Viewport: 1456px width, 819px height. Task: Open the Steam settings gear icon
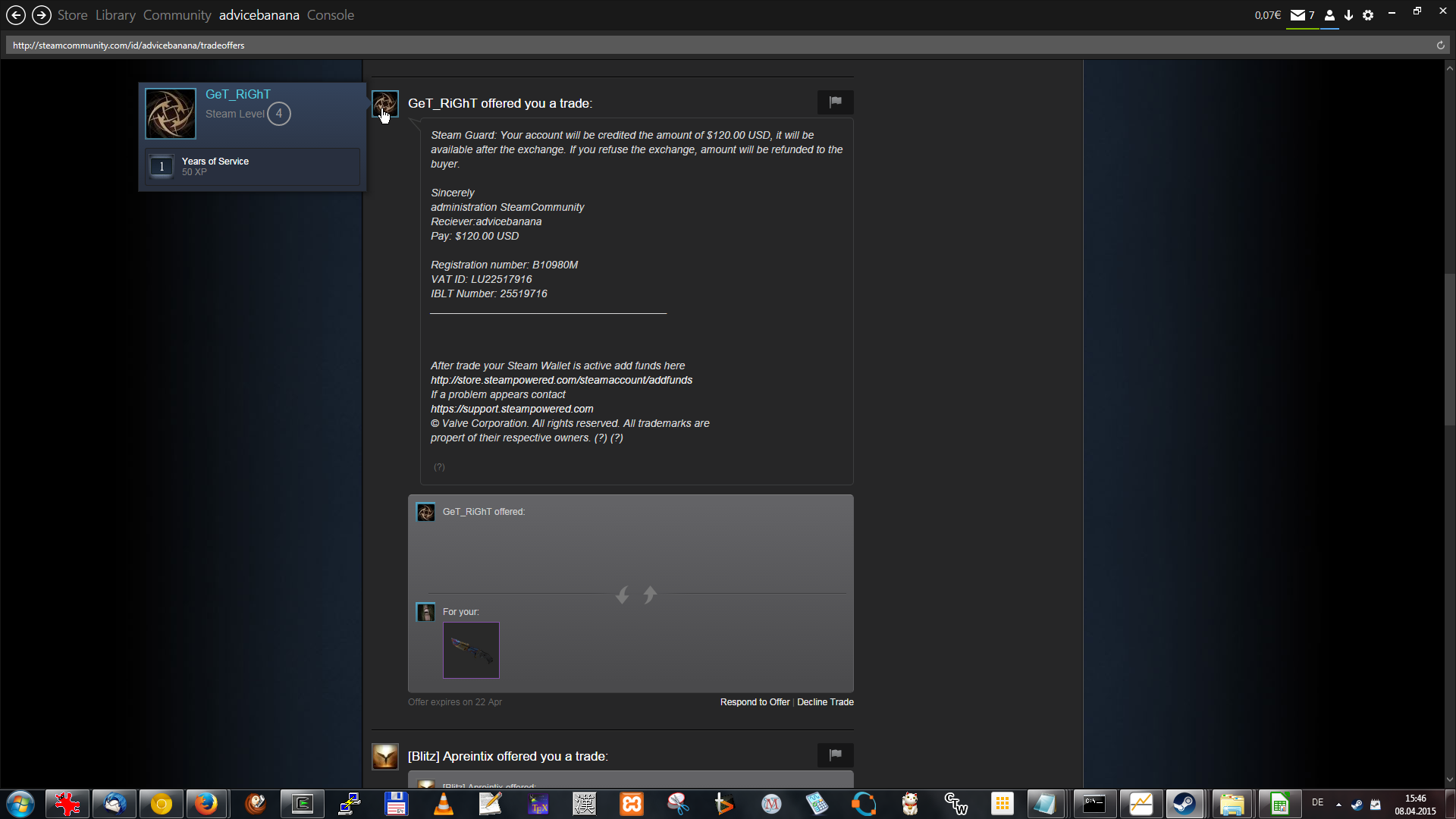(1368, 15)
